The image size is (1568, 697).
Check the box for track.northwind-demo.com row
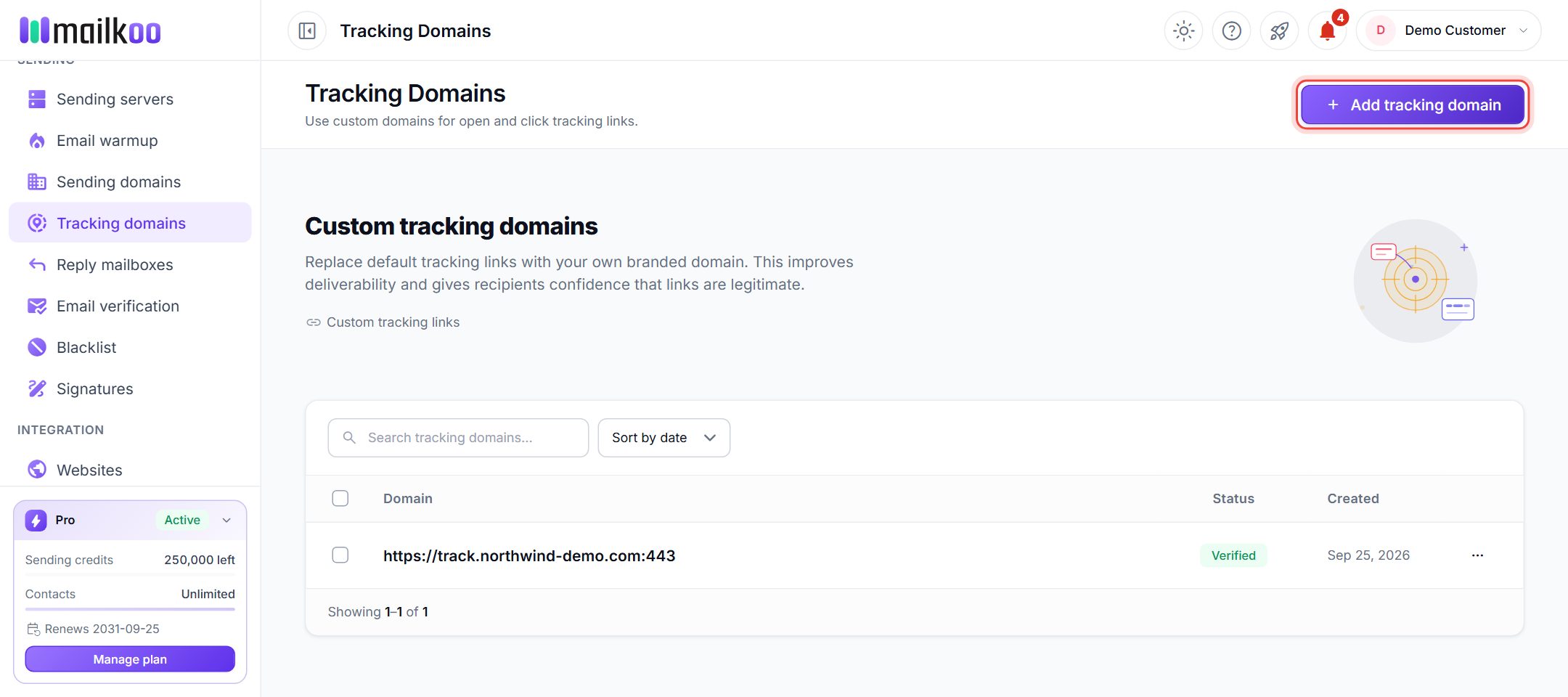click(x=340, y=555)
